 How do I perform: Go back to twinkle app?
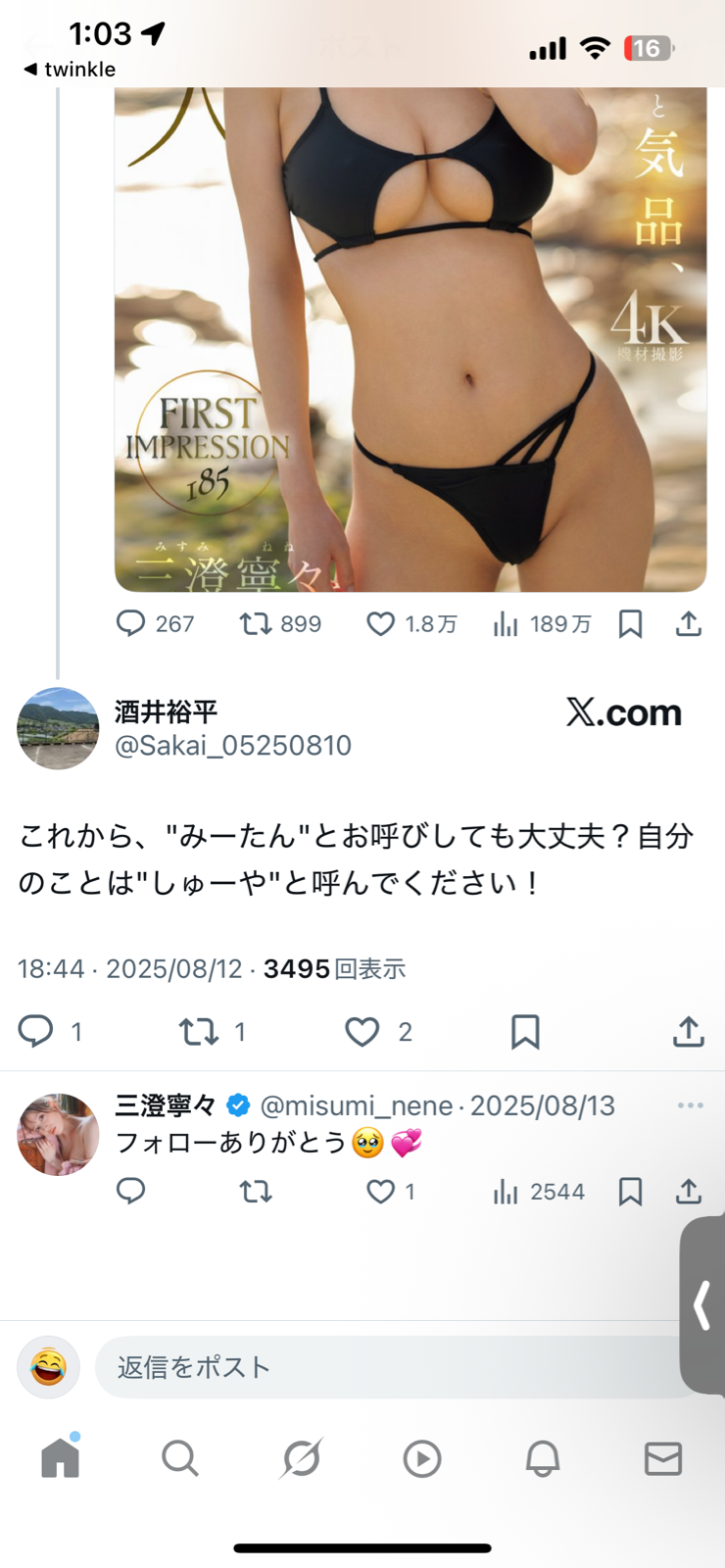[x=69, y=70]
